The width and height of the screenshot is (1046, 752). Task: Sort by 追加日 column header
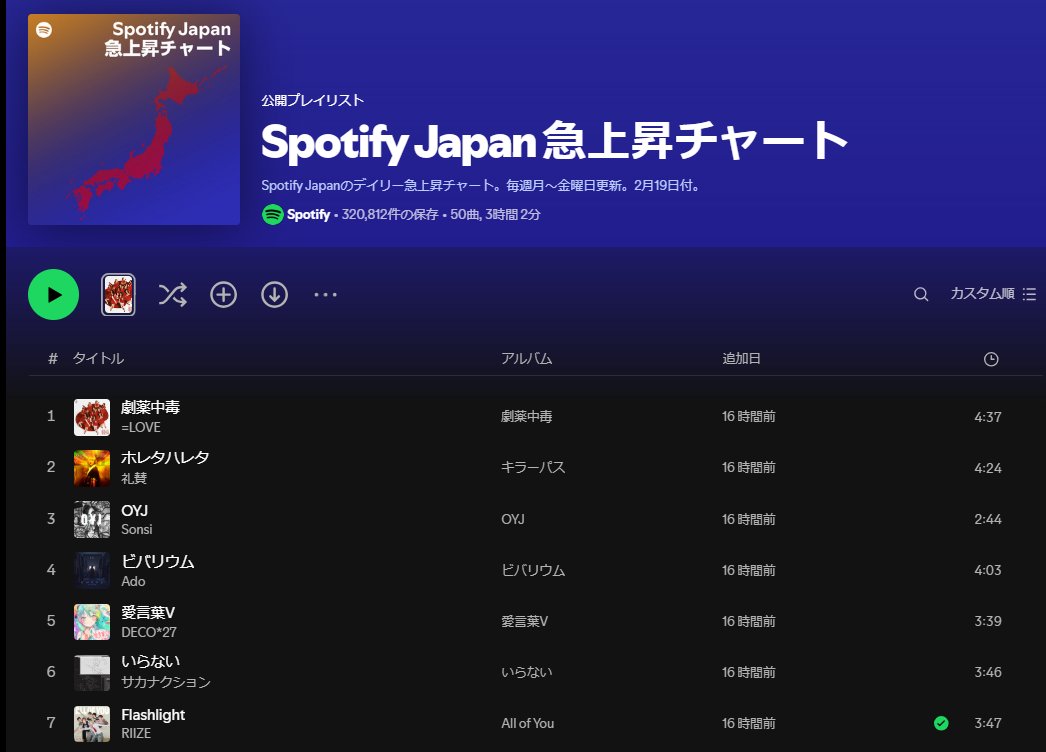[741, 358]
